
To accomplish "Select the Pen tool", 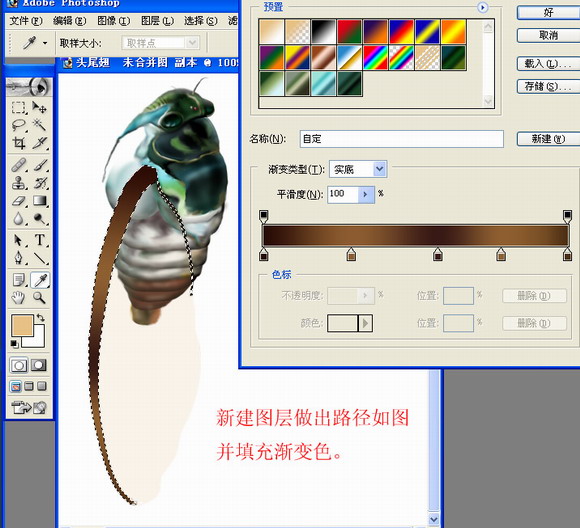I will [x=18, y=258].
